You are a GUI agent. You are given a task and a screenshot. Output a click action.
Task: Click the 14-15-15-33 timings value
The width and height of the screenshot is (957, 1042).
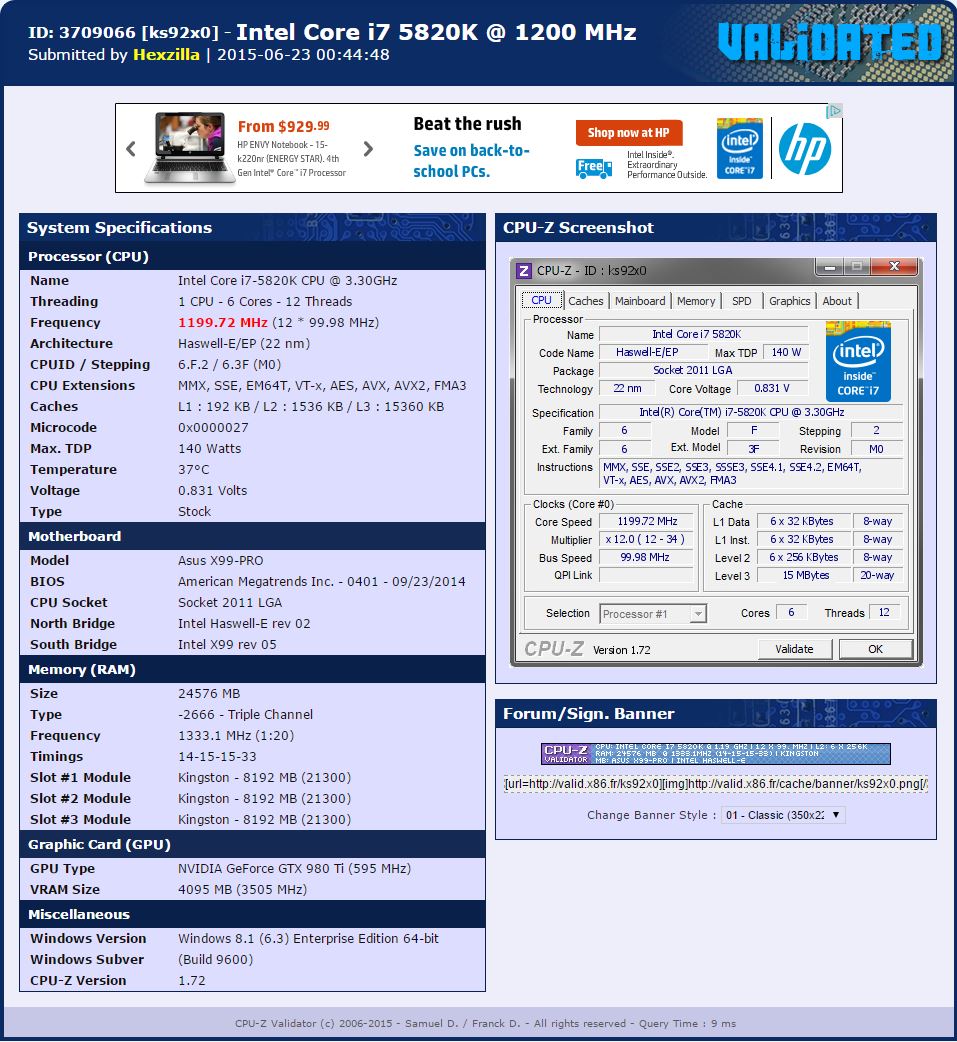217,756
